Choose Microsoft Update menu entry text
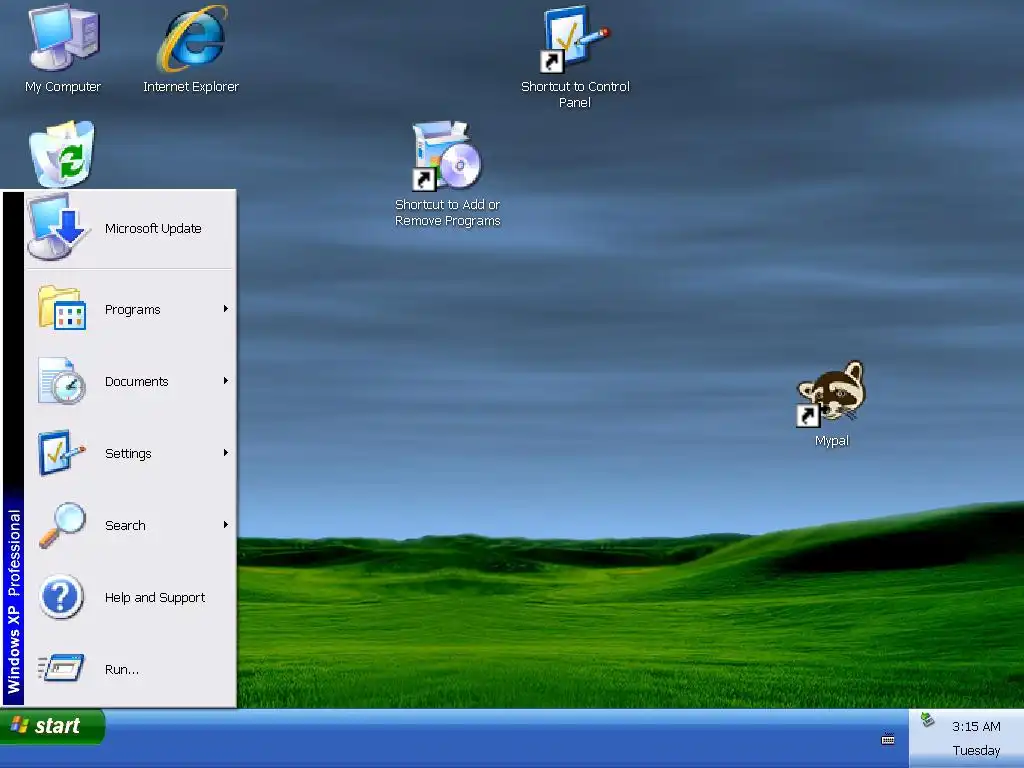The width and height of the screenshot is (1024, 768). coord(153,229)
